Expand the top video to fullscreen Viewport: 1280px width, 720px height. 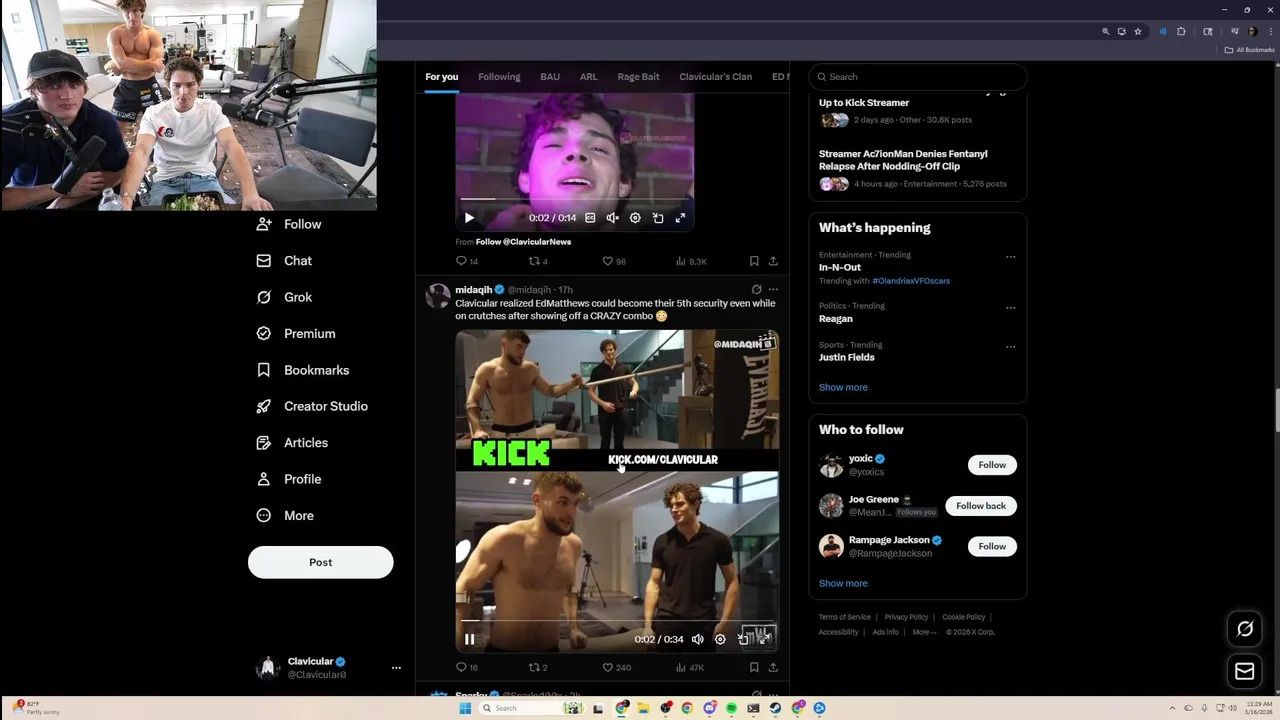680,218
